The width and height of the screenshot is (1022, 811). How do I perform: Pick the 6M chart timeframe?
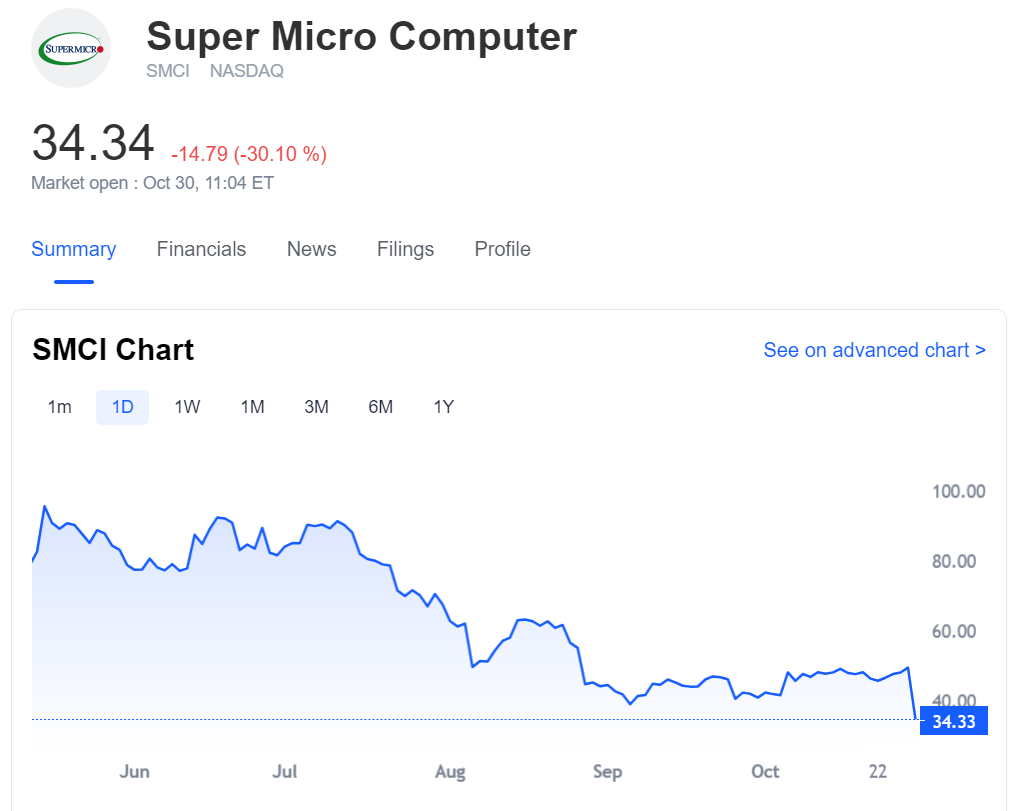pyautogui.click(x=380, y=407)
